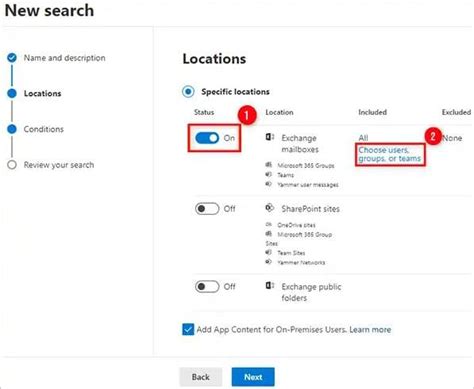The height and width of the screenshot is (389, 474).
Task: Click the None value under Excluded
Action: coord(452,138)
